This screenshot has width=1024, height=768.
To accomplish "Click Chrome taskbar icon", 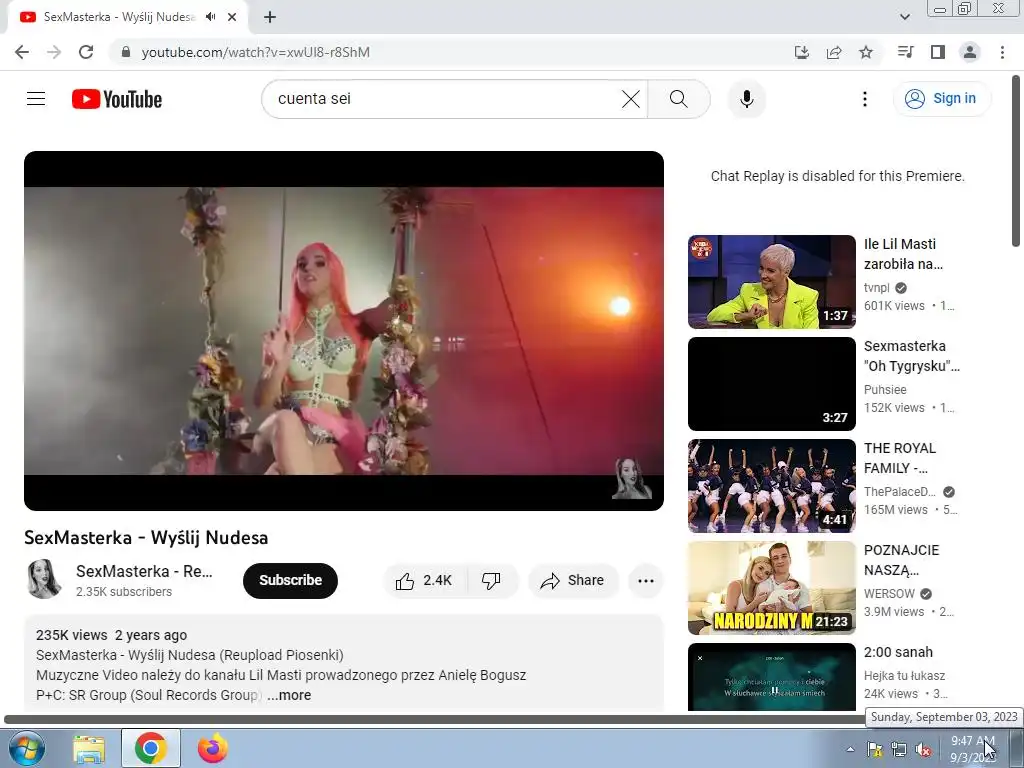I will [x=151, y=748].
